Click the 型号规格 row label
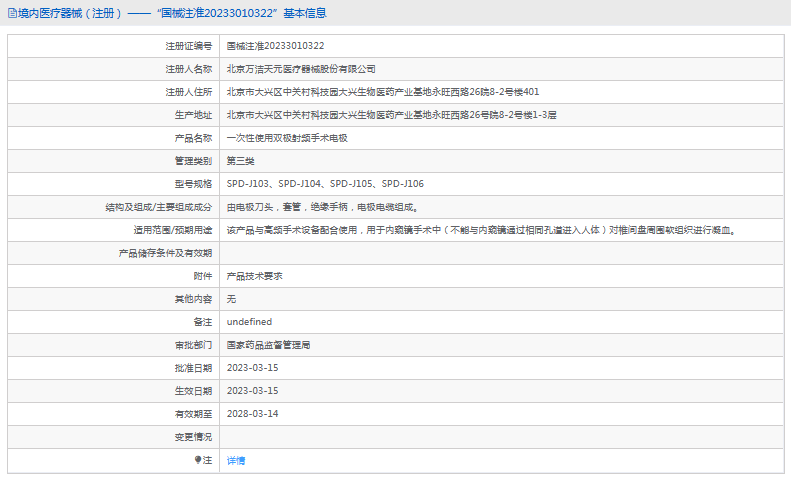 click(x=194, y=184)
